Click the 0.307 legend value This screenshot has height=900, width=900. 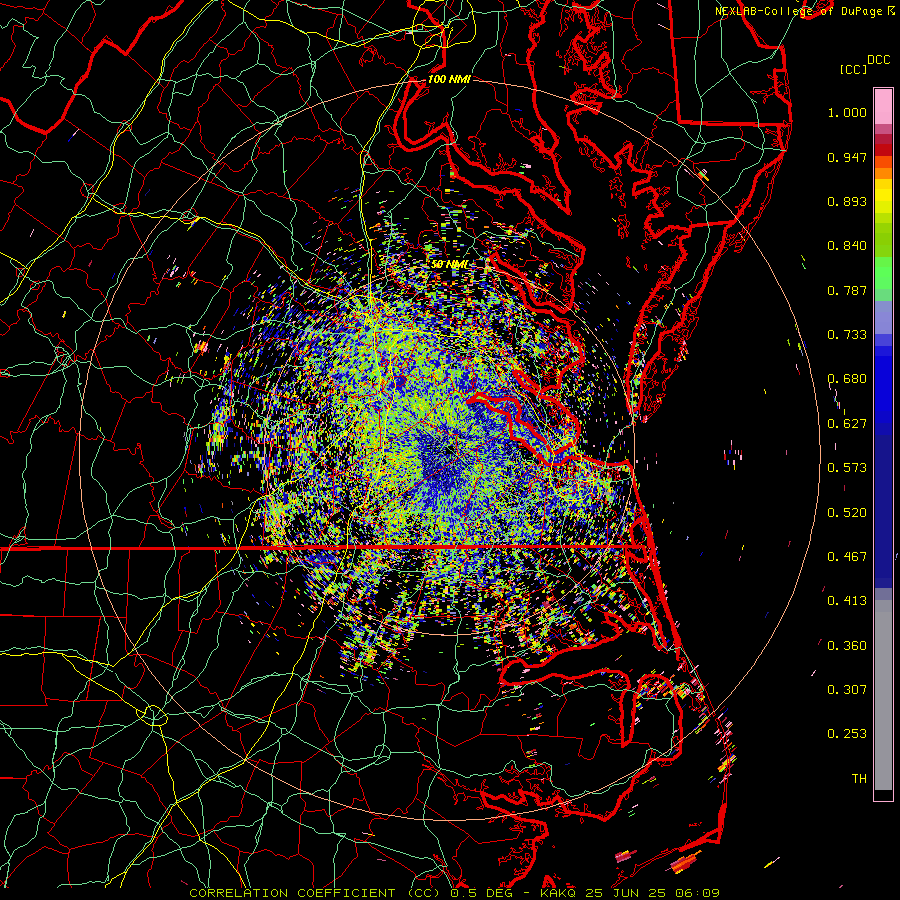pos(847,690)
